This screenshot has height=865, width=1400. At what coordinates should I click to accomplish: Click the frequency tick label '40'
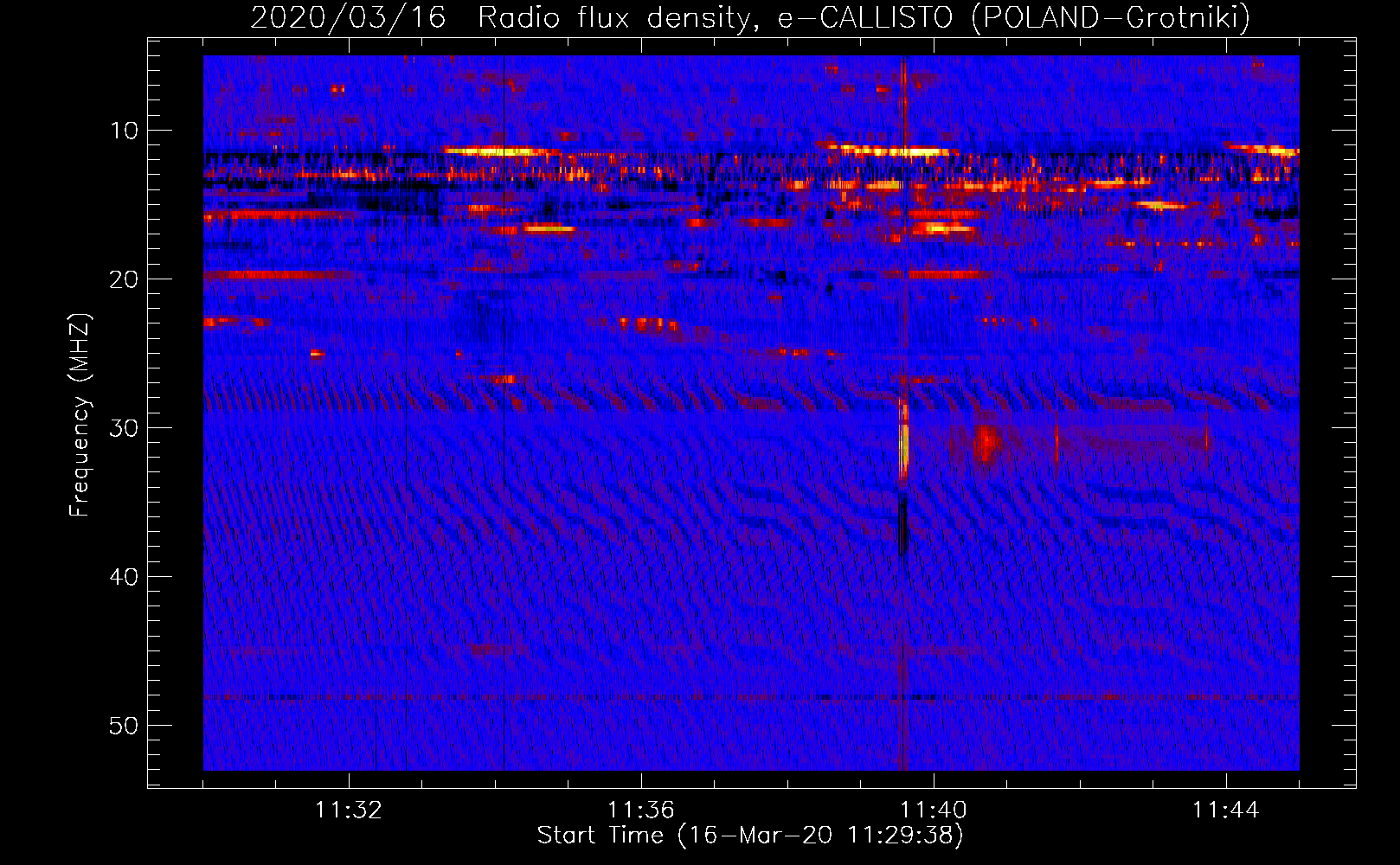coord(125,577)
